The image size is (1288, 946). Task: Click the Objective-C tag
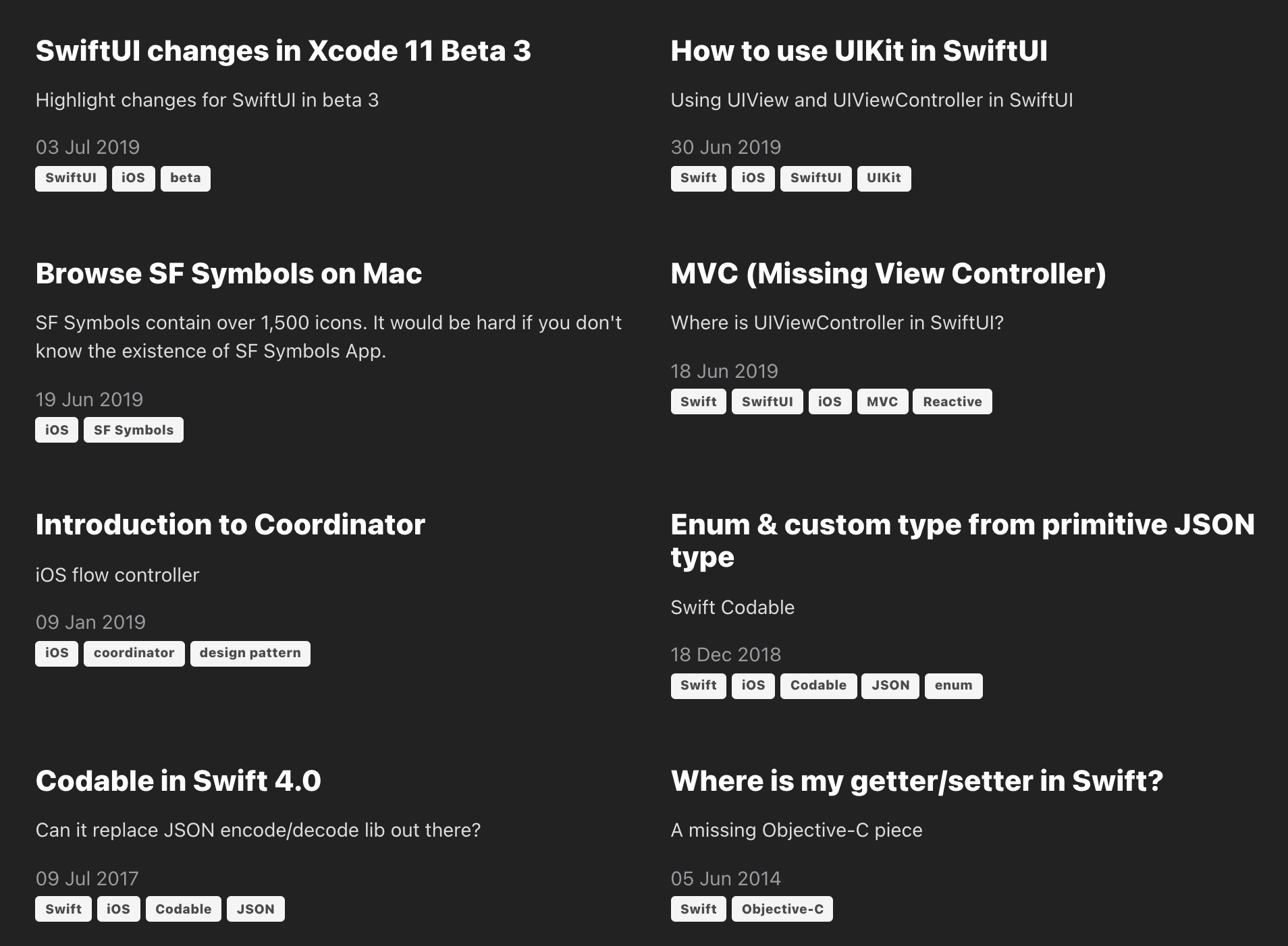[x=782, y=909]
